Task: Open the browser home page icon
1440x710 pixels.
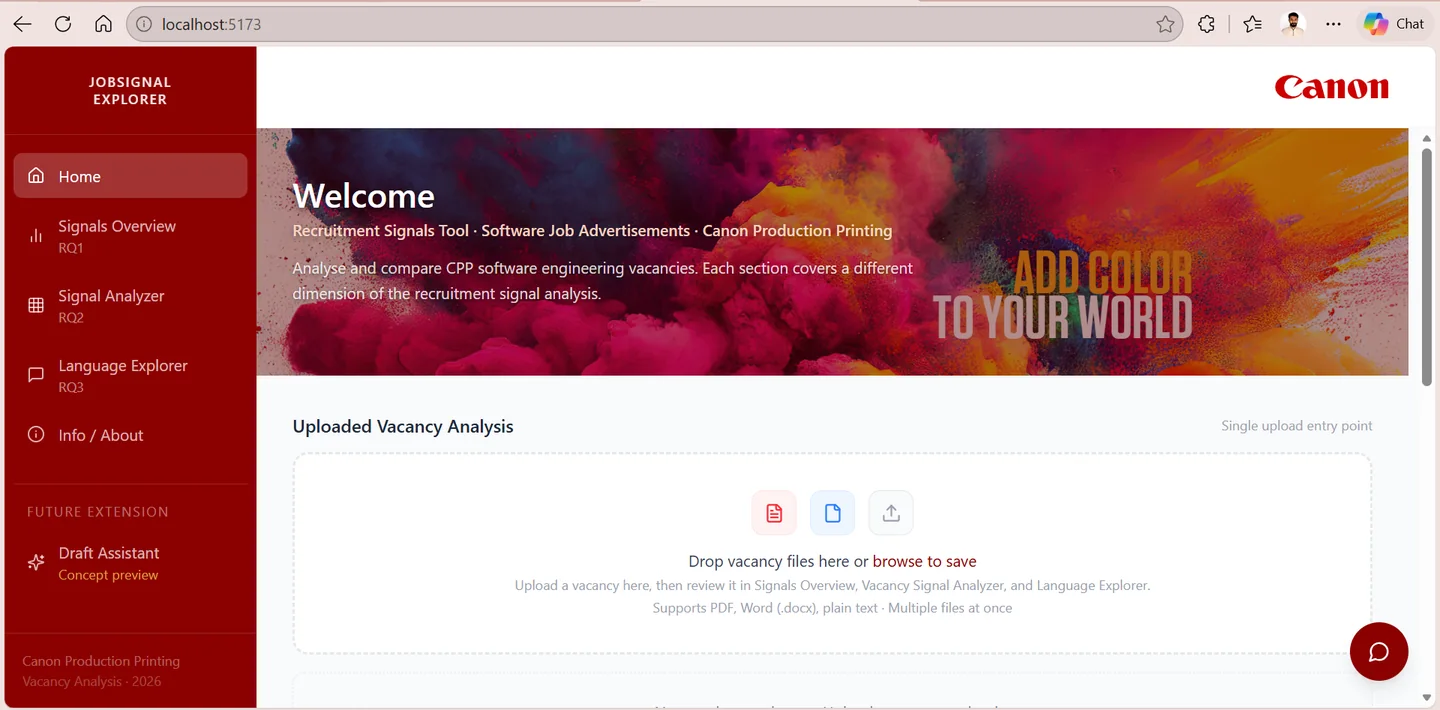Action: pyautogui.click(x=103, y=24)
